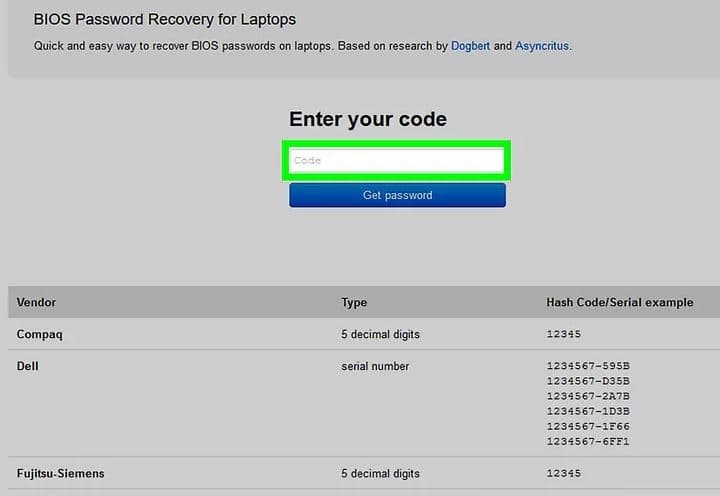
Task: Open the Dogbert research link
Action: (471, 46)
